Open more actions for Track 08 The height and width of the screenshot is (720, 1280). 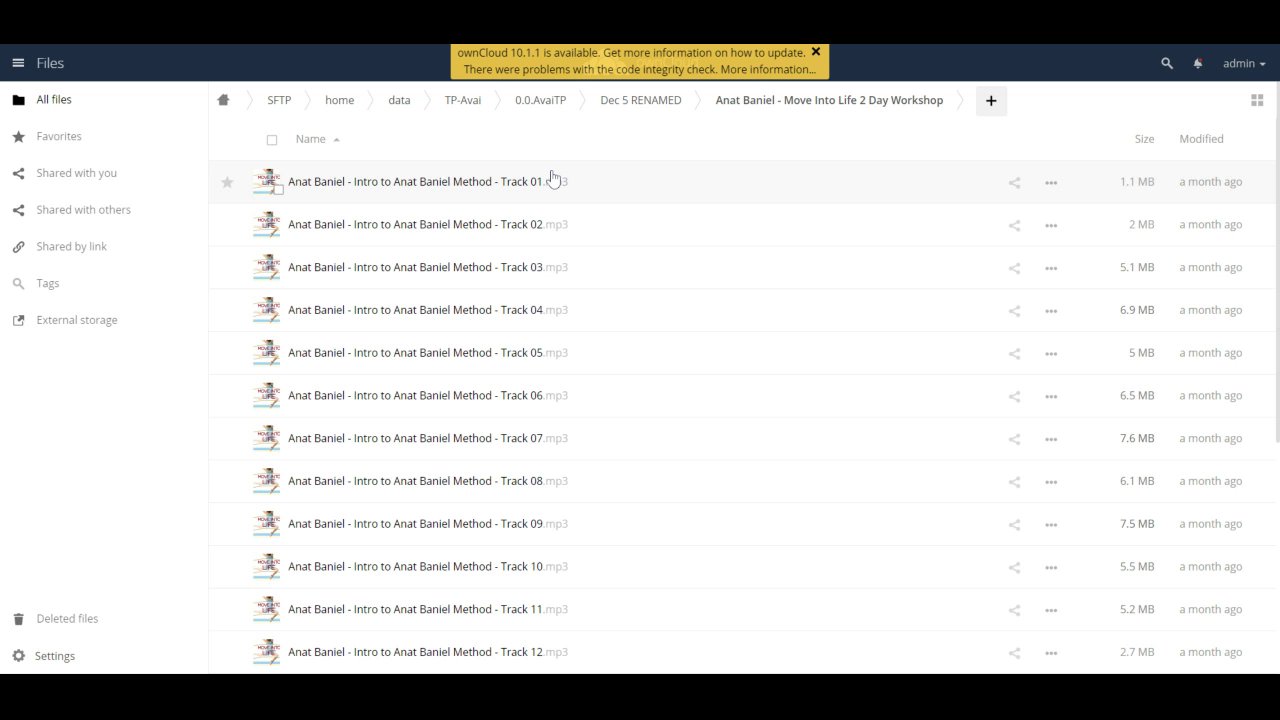click(1051, 482)
